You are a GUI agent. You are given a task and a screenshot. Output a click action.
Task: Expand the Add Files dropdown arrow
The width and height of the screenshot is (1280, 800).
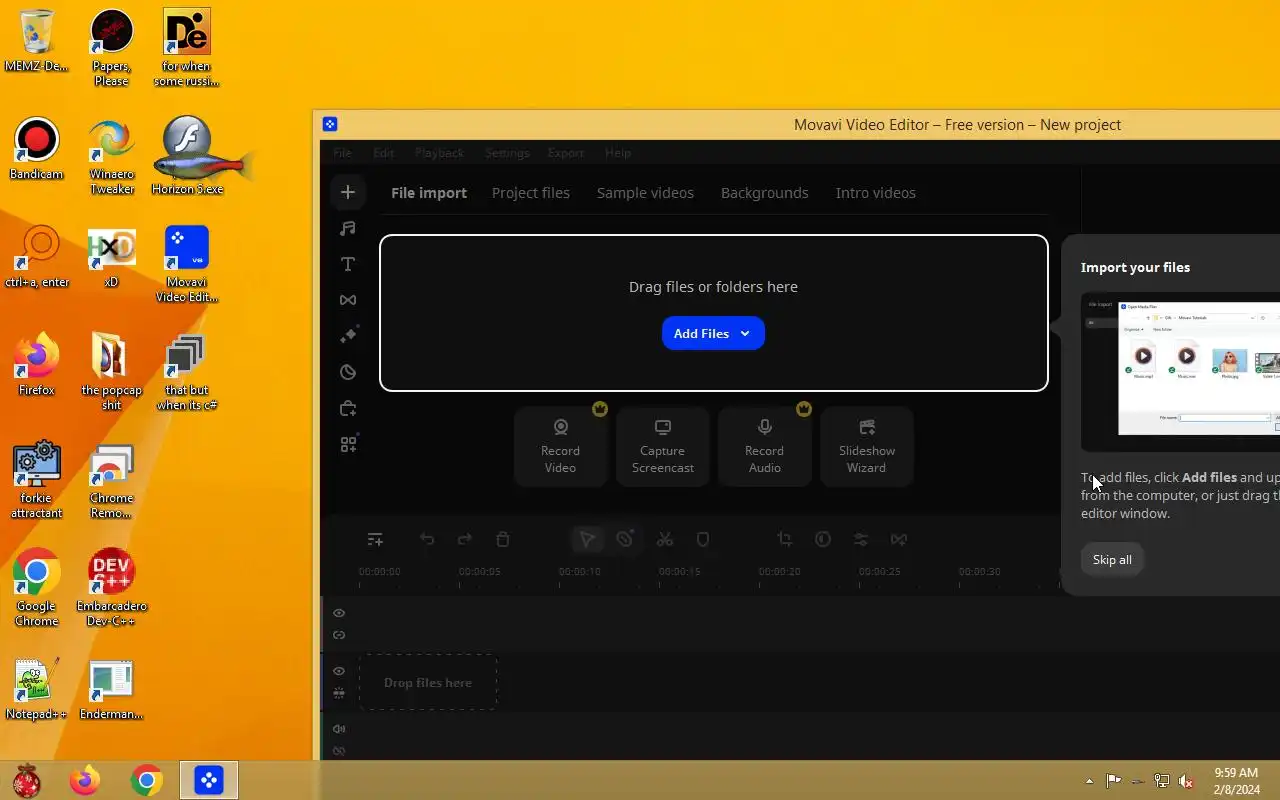tap(745, 334)
